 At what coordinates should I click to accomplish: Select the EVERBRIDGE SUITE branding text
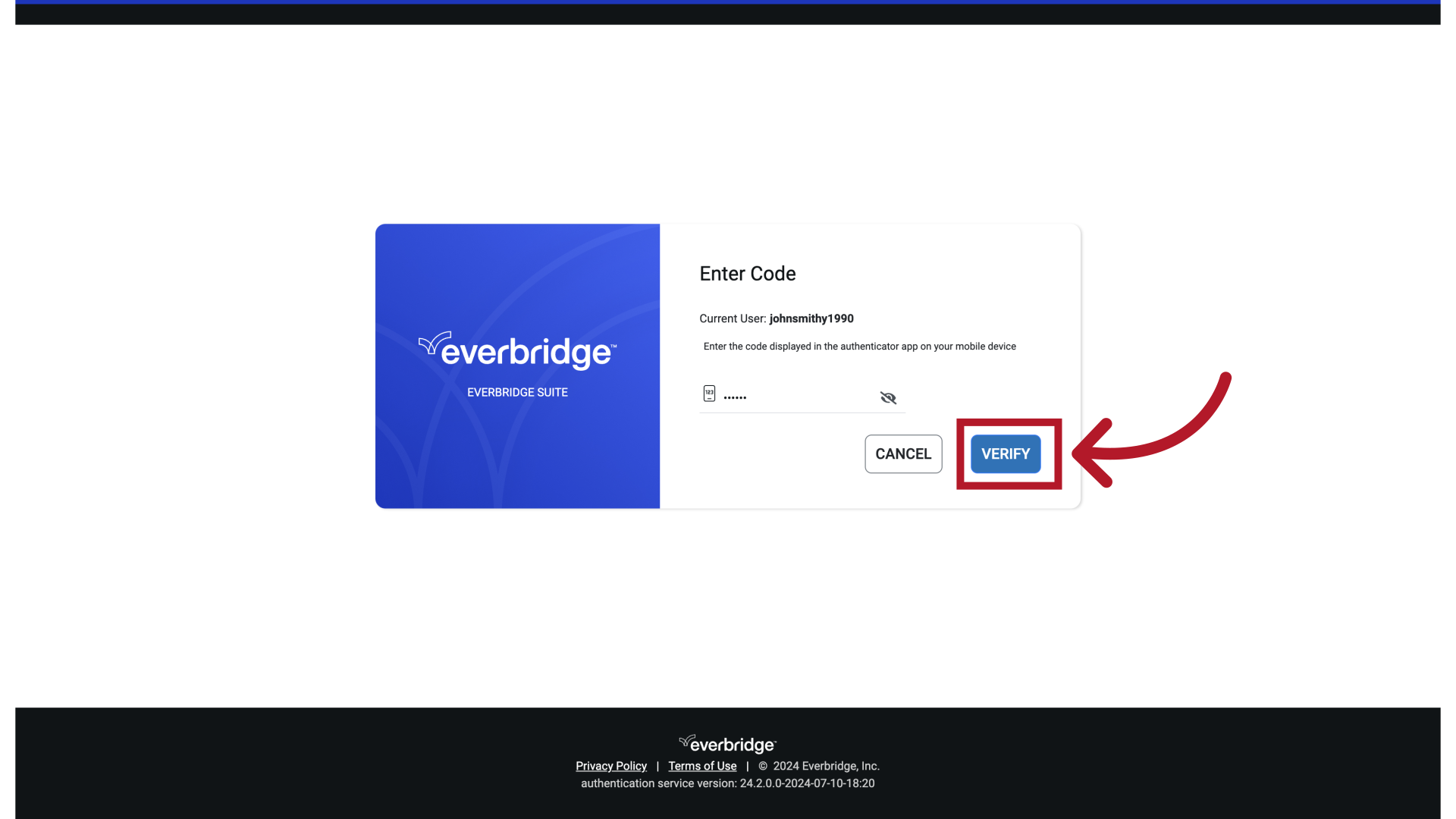click(517, 392)
